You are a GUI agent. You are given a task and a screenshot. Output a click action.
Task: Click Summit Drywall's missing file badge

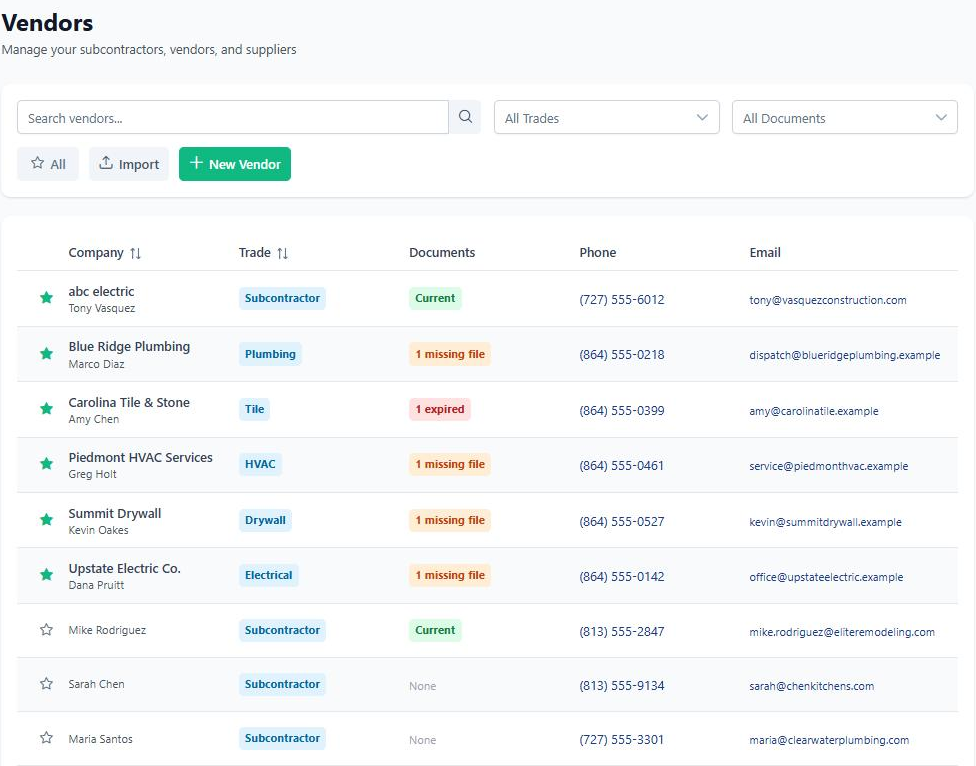click(x=449, y=520)
